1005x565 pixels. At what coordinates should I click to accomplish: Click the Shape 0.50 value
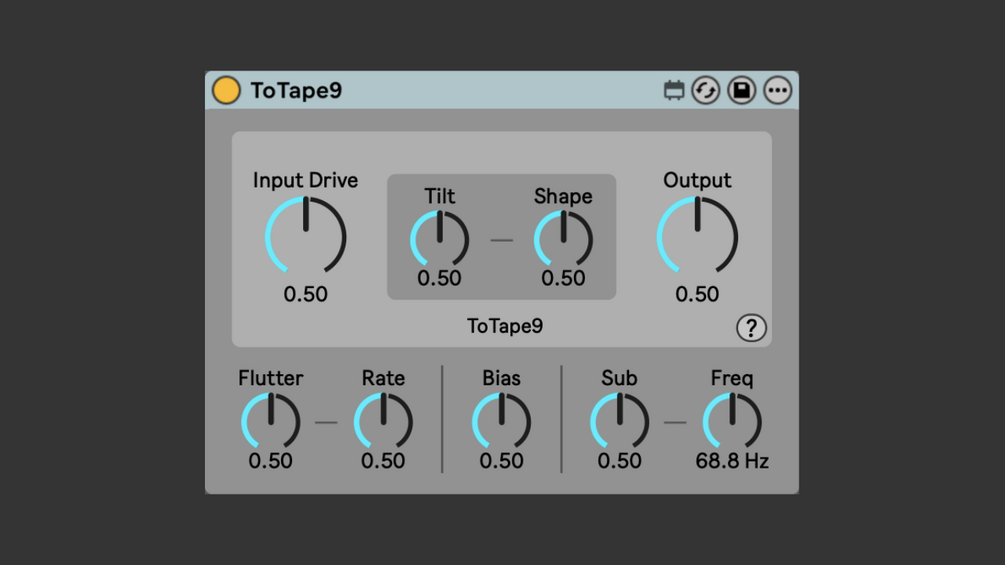tap(563, 278)
